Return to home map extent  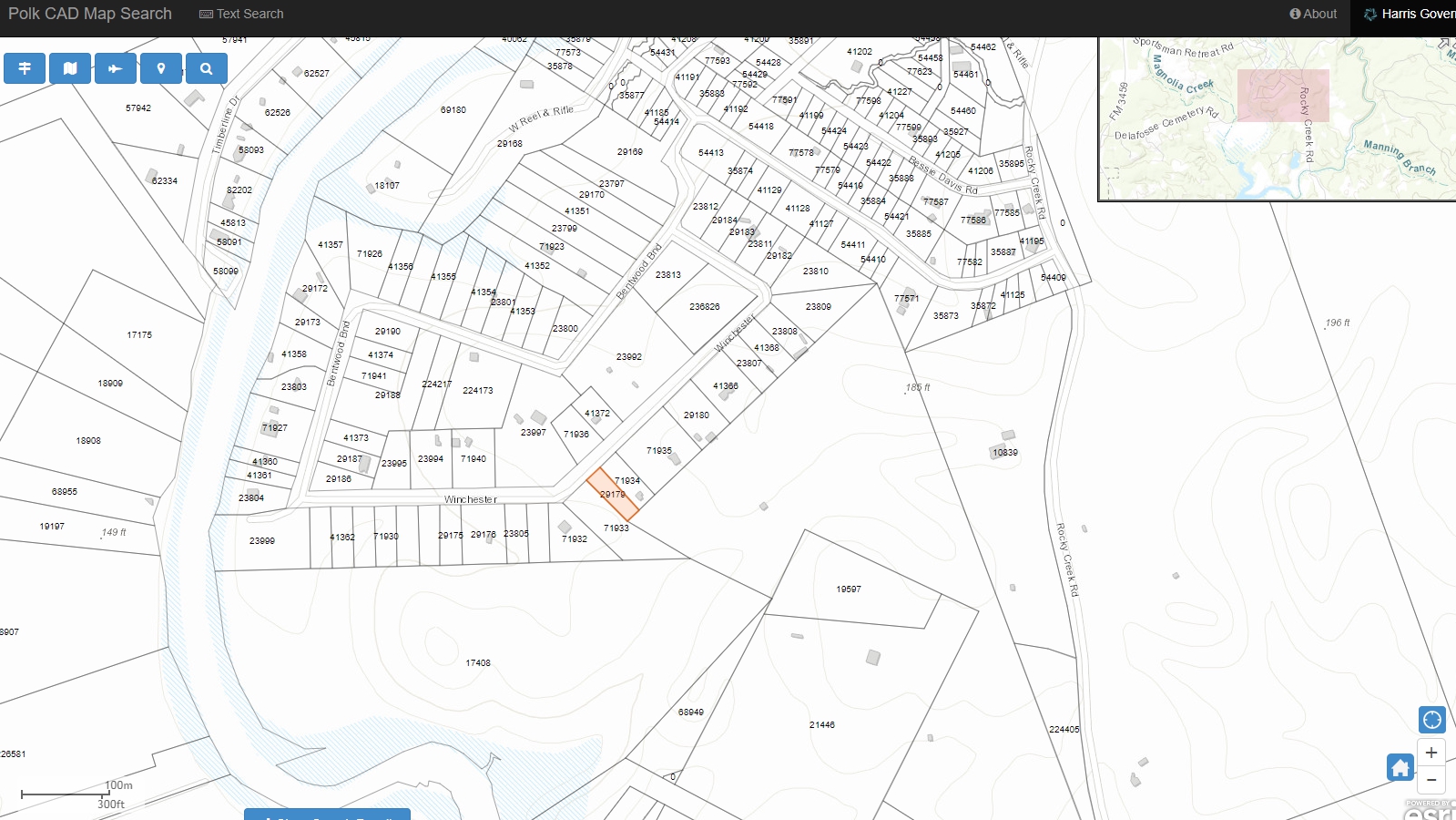click(1400, 768)
